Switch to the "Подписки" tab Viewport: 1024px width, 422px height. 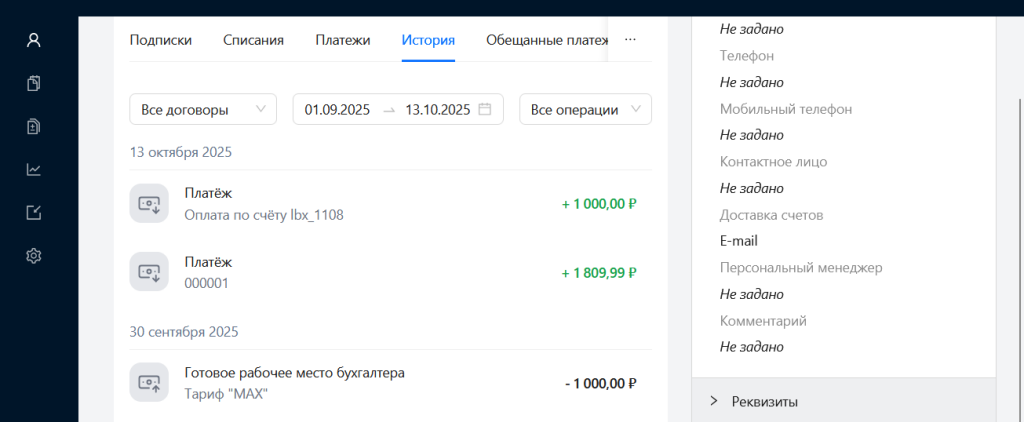tap(161, 40)
